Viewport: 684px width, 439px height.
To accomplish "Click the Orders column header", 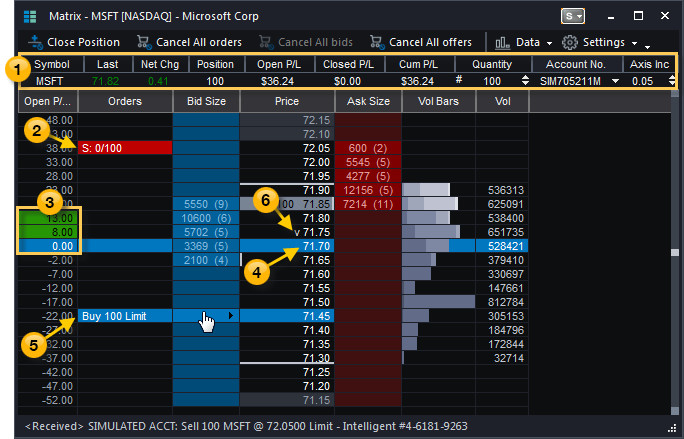I will pyautogui.click(x=125, y=101).
